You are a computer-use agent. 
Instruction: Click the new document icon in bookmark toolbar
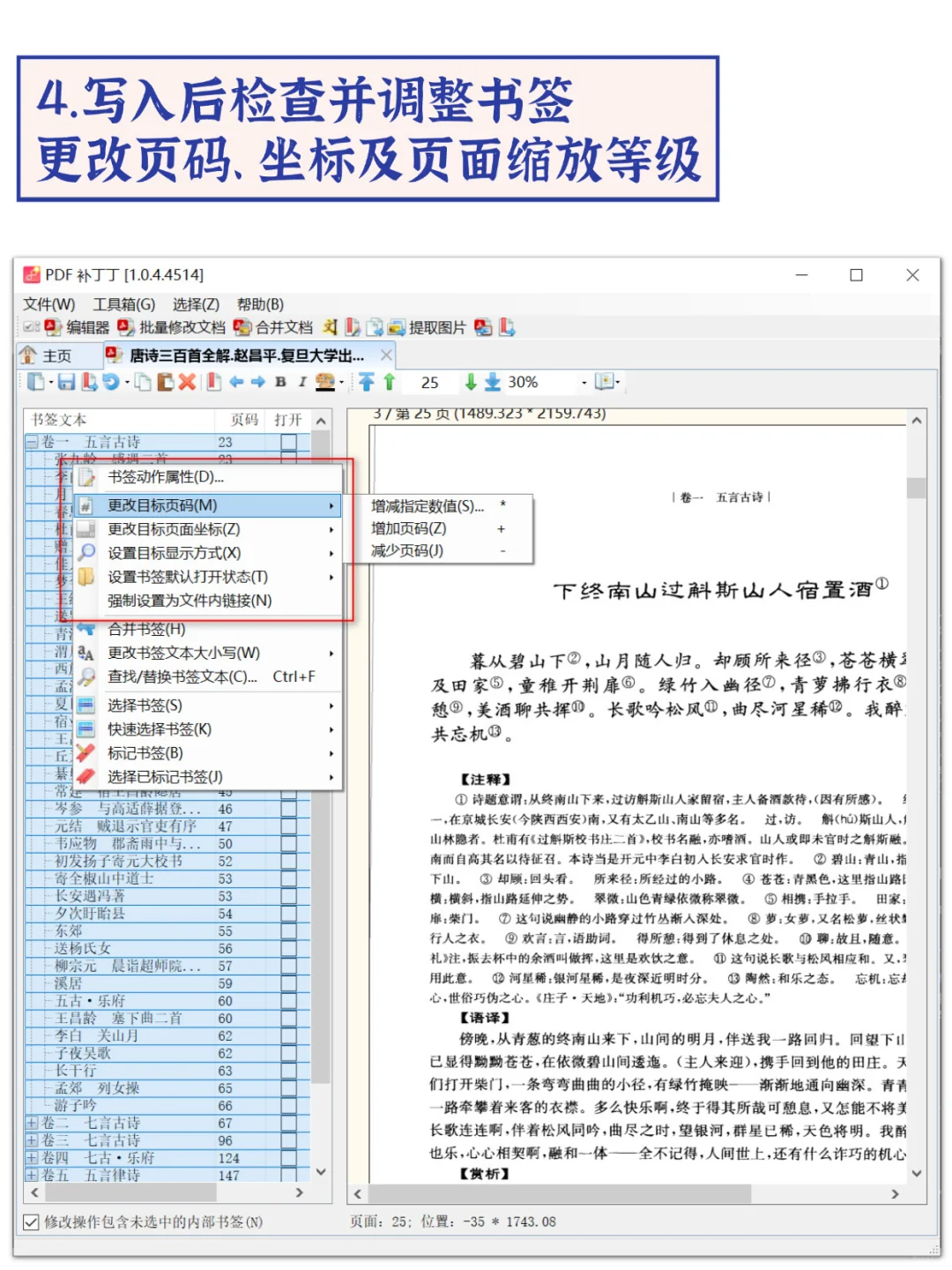(35, 382)
